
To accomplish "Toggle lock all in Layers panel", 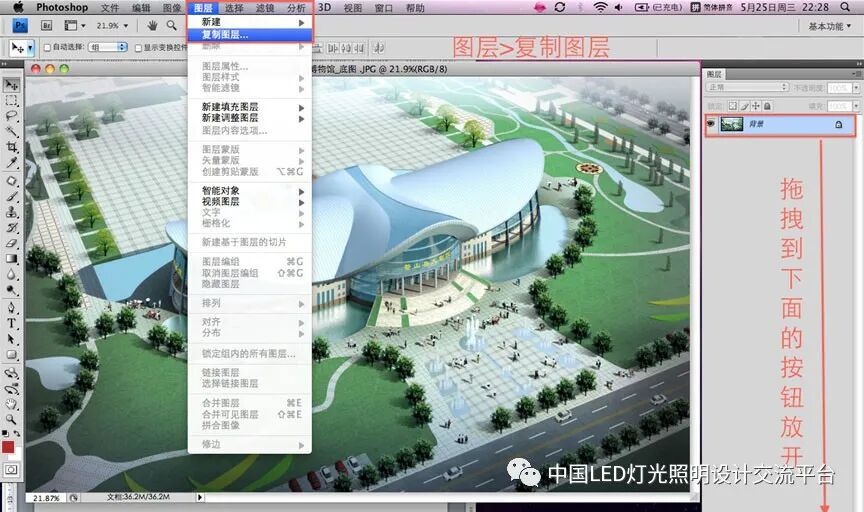I will tap(767, 106).
